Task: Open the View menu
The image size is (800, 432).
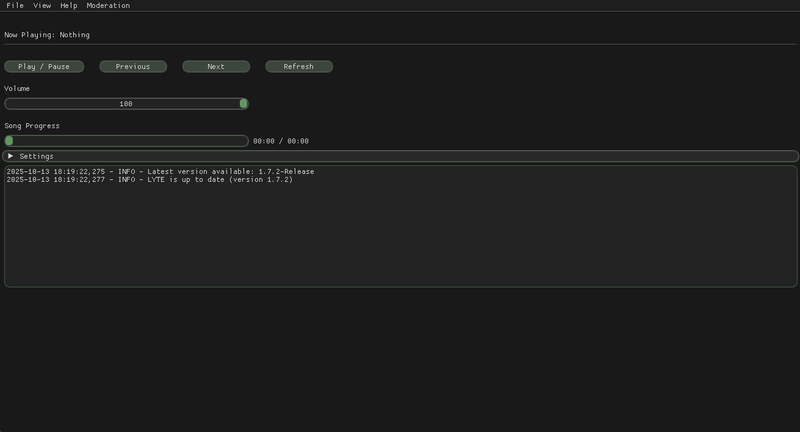Action: tap(42, 6)
